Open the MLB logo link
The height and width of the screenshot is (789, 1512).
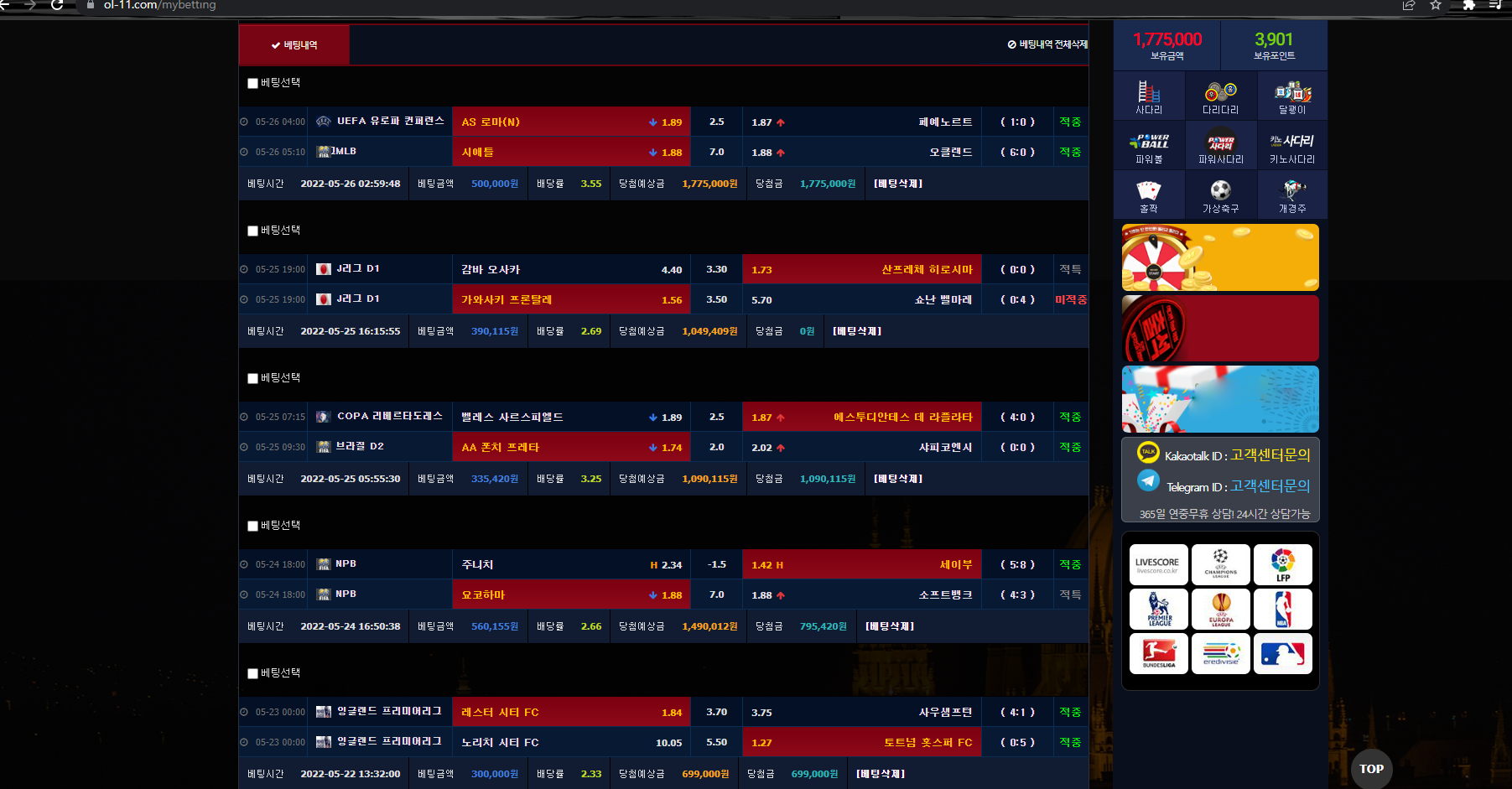(x=1282, y=653)
